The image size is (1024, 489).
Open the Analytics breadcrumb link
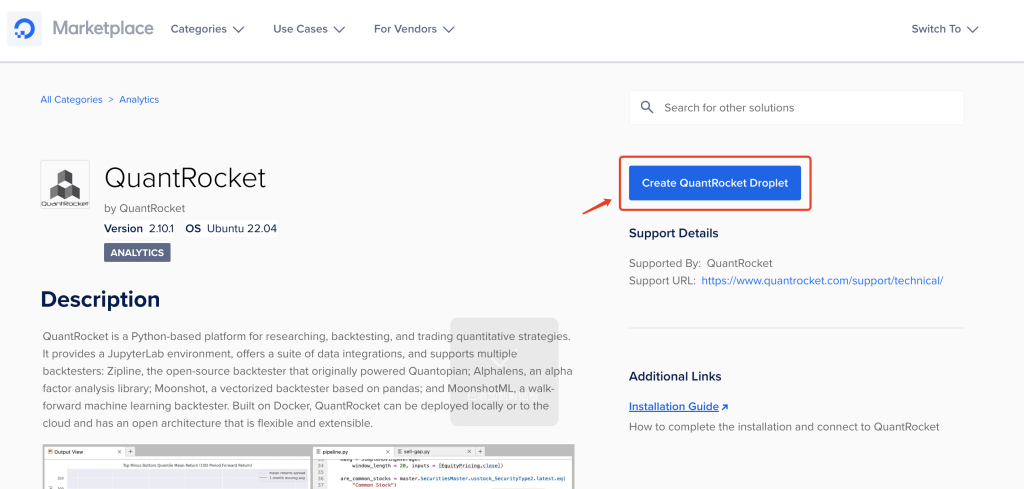click(139, 99)
